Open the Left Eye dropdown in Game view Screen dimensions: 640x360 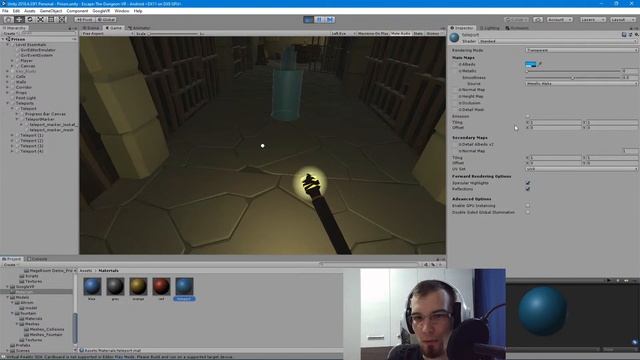pos(343,33)
